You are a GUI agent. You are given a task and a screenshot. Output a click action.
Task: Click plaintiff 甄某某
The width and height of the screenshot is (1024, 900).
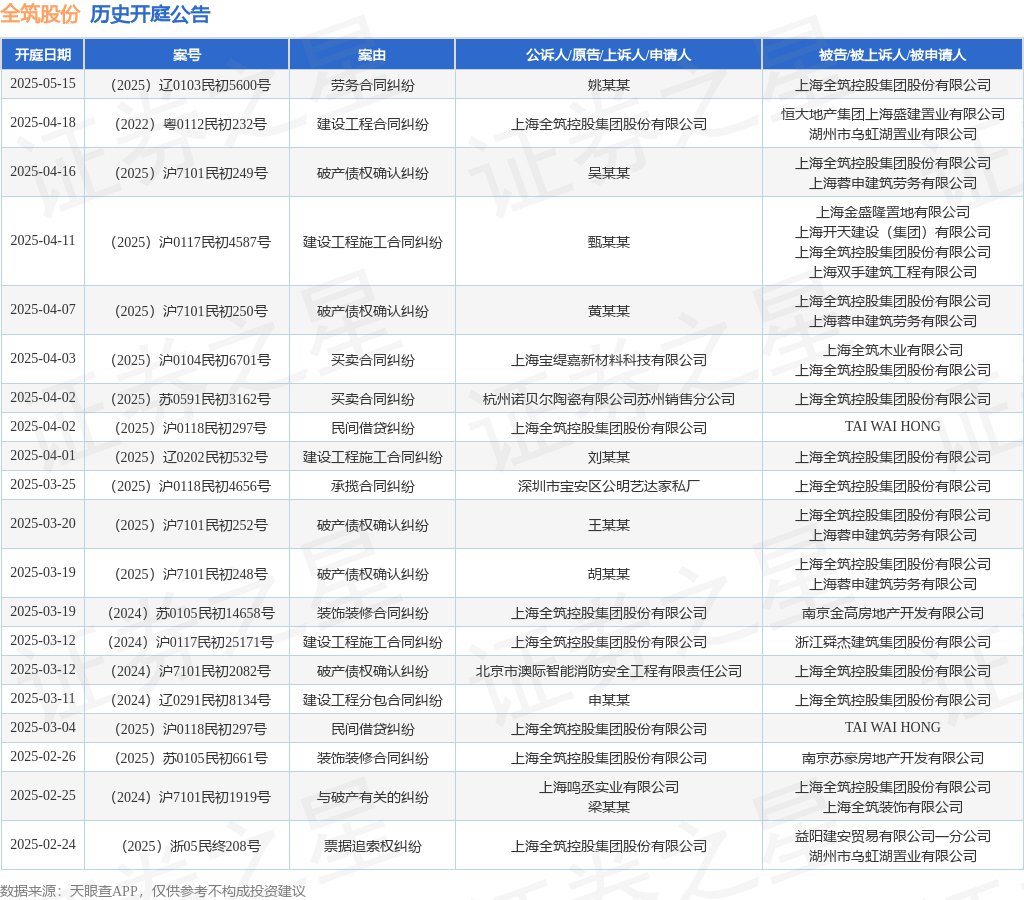(x=609, y=242)
